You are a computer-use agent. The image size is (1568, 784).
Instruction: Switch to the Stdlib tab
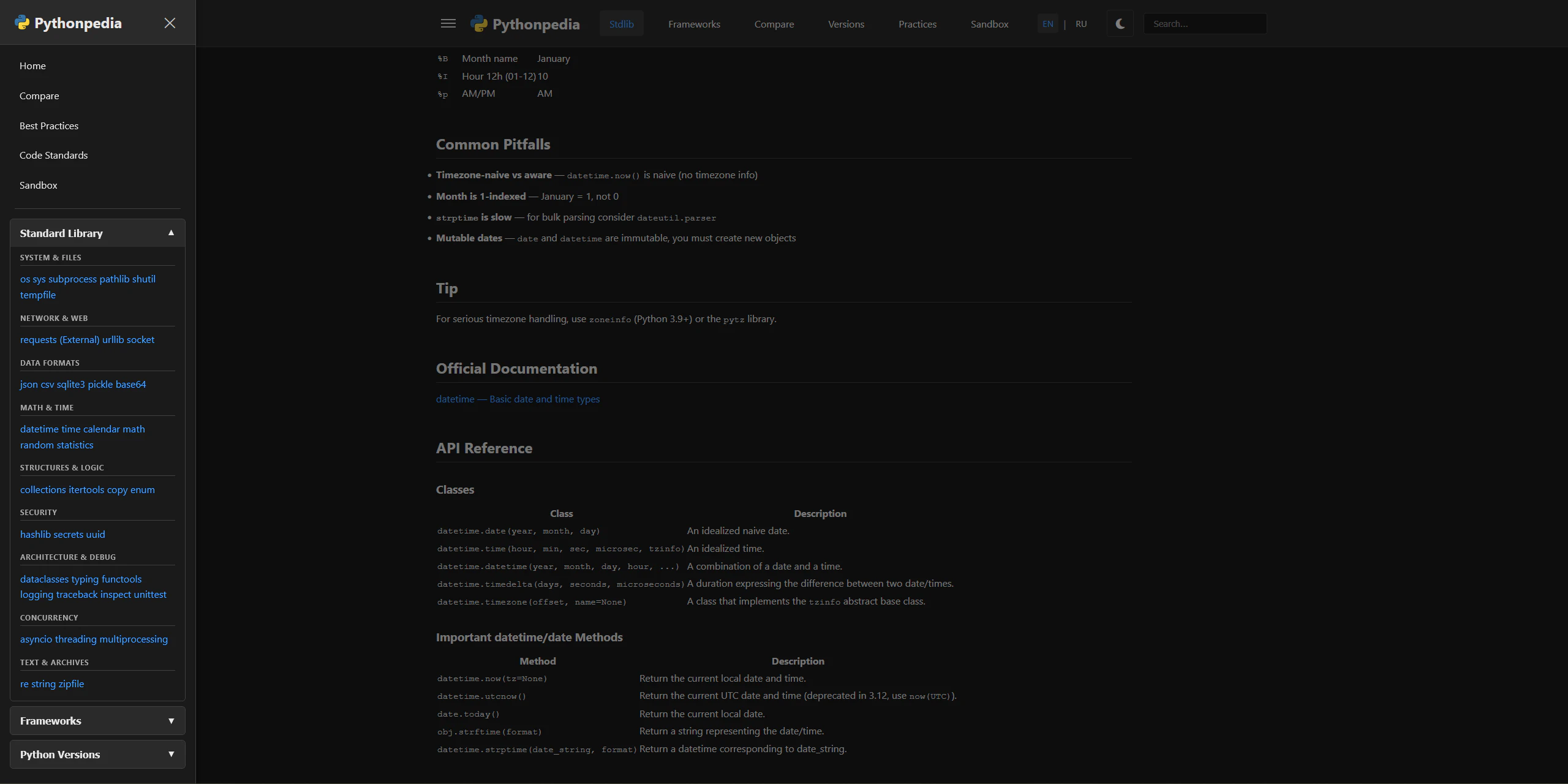coord(621,24)
